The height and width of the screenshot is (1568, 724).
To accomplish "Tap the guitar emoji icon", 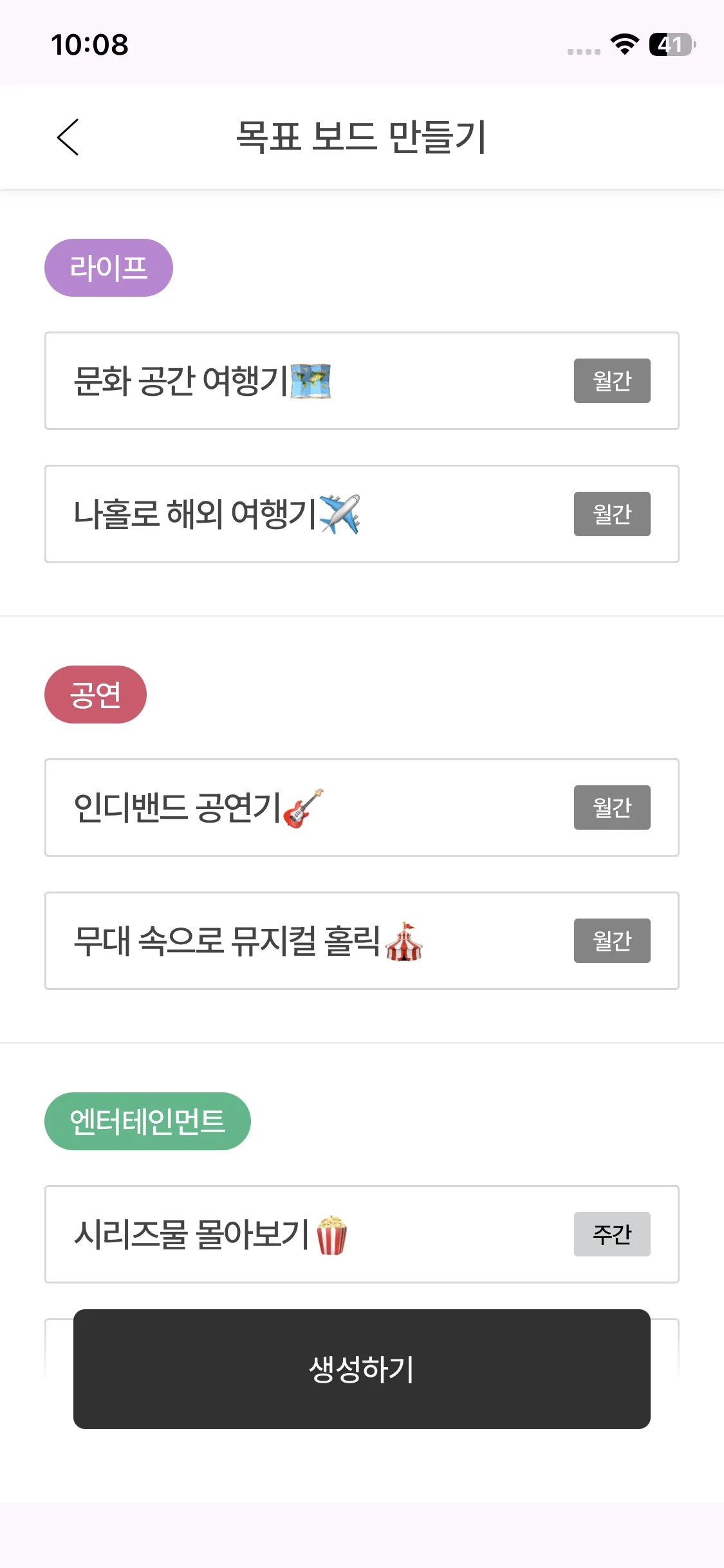I will [x=303, y=808].
